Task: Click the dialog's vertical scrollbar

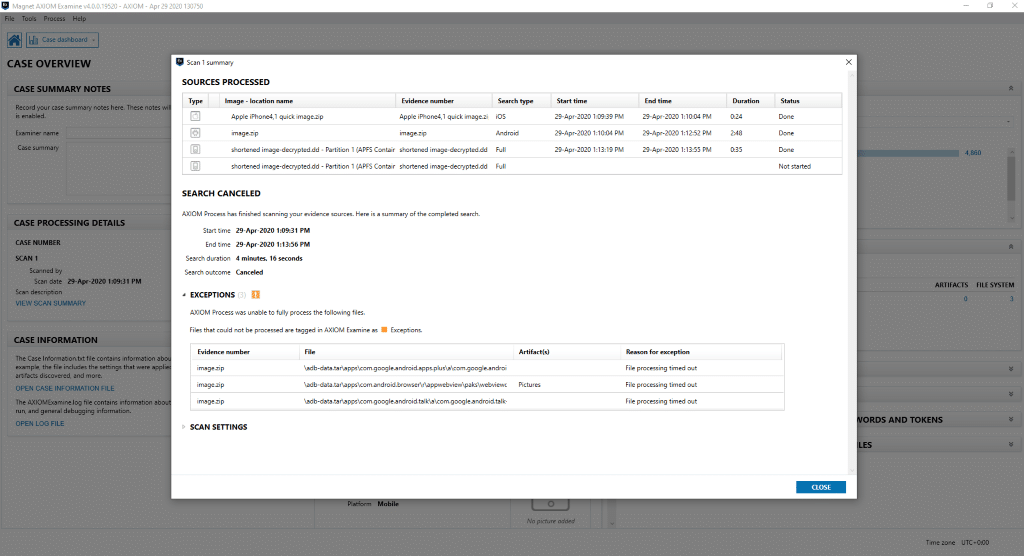Action: tap(851, 271)
